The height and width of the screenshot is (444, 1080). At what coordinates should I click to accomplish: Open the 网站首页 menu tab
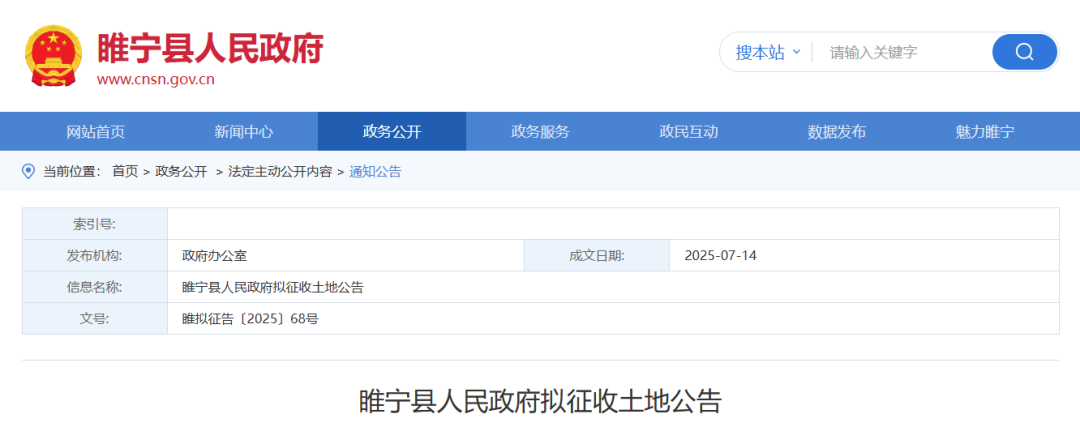96,131
